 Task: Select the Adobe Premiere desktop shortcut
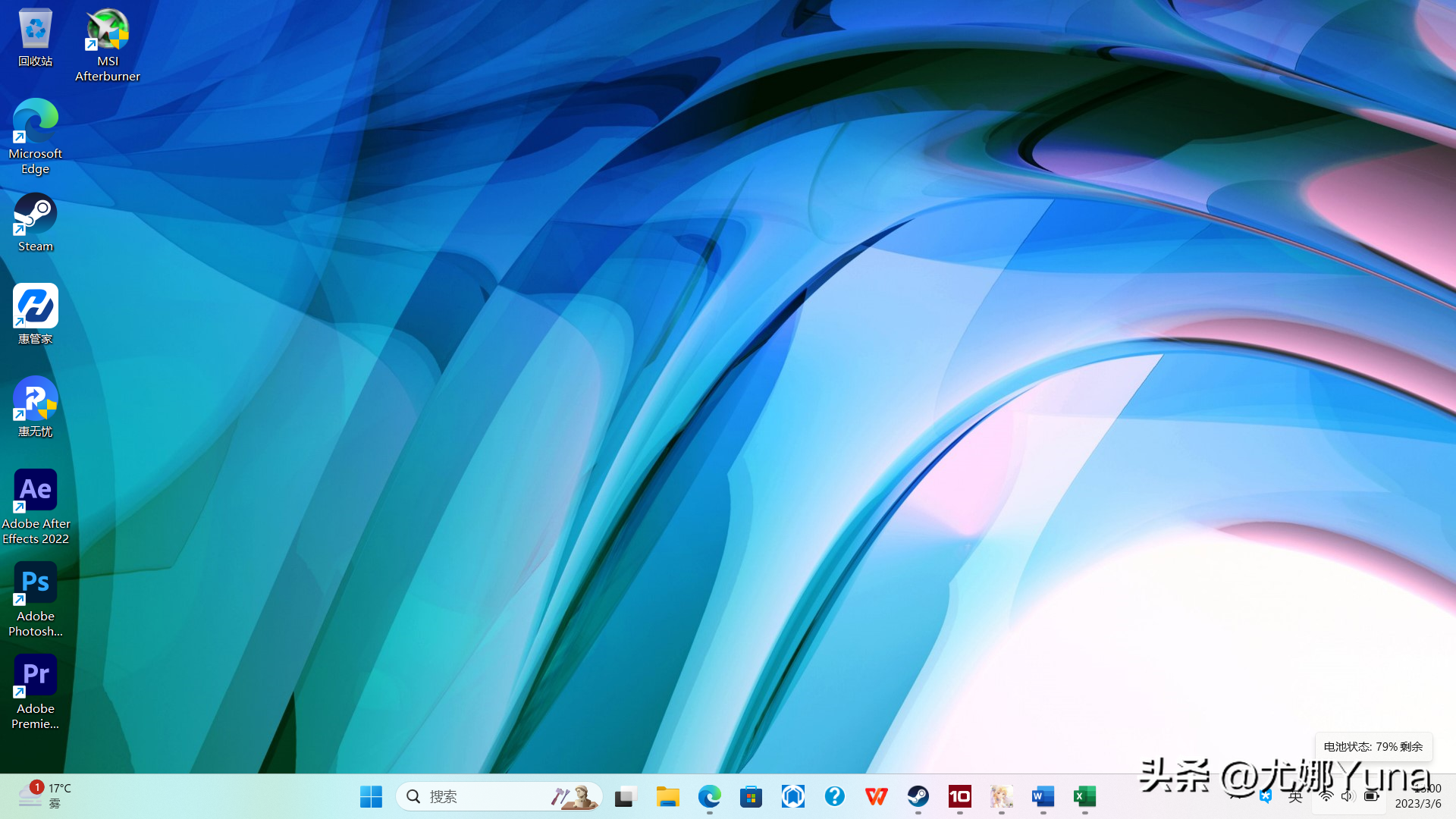pos(35,692)
